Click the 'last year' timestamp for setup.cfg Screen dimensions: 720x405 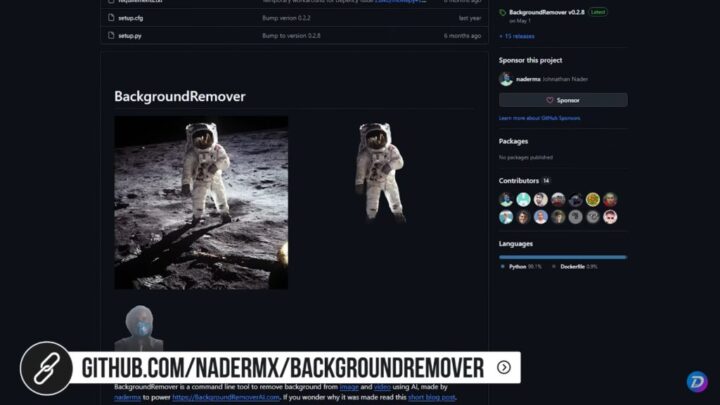[470, 18]
